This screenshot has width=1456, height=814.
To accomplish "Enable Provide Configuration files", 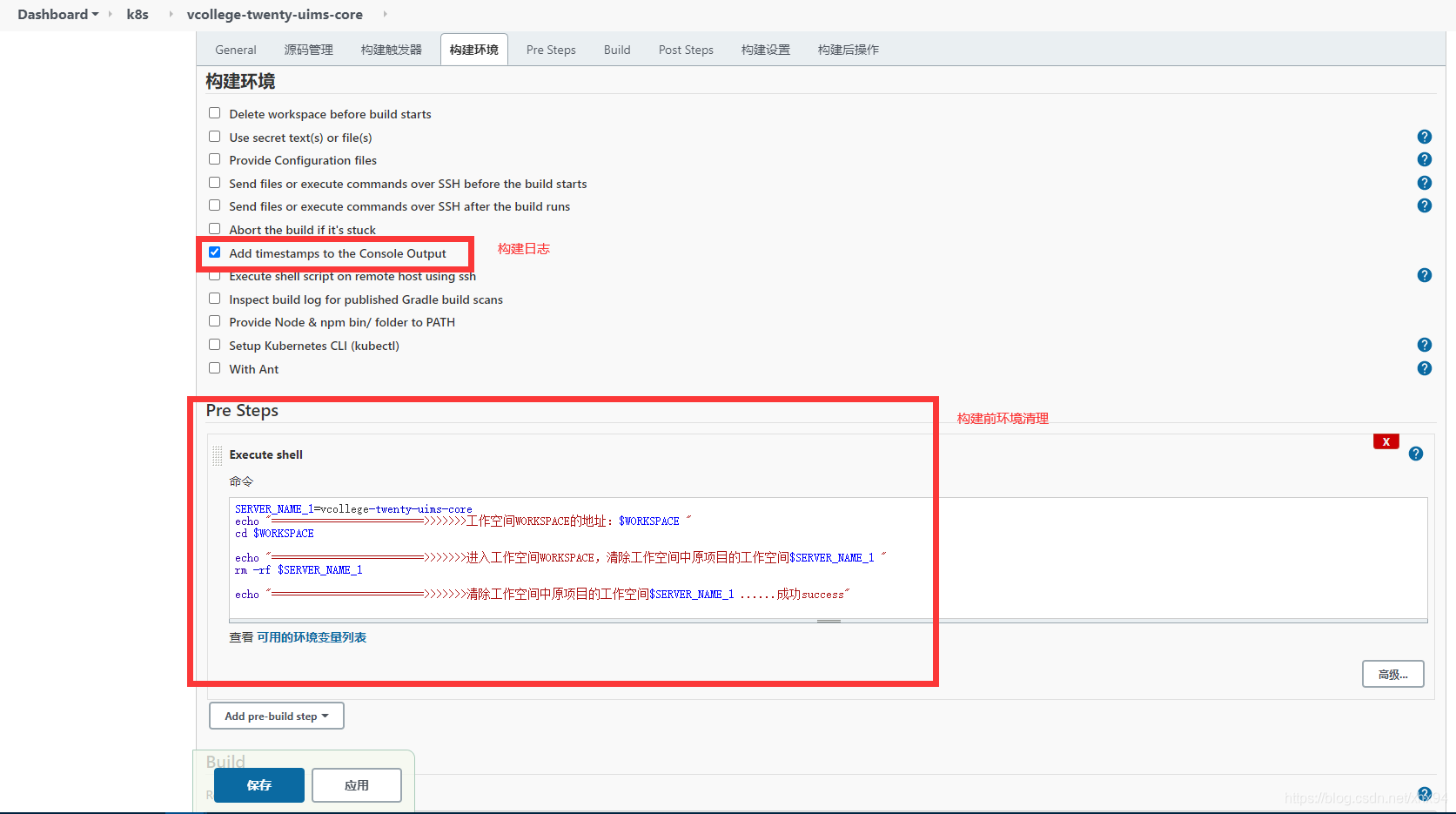I will point(214,159).
